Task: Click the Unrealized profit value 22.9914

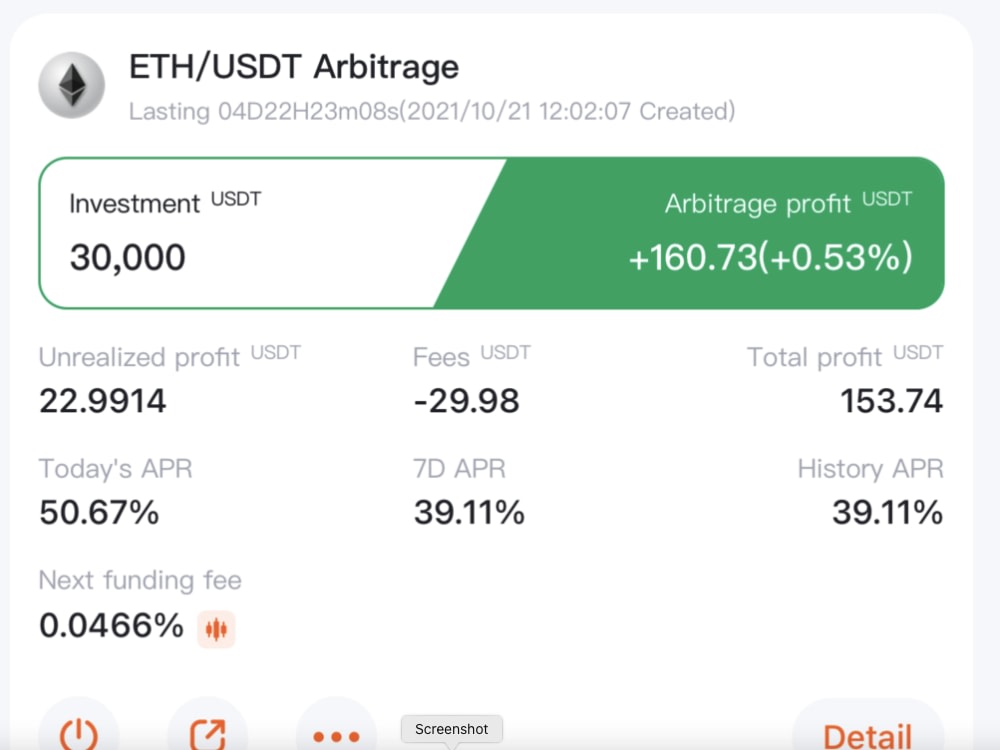Action: click(x=103, y=401)
